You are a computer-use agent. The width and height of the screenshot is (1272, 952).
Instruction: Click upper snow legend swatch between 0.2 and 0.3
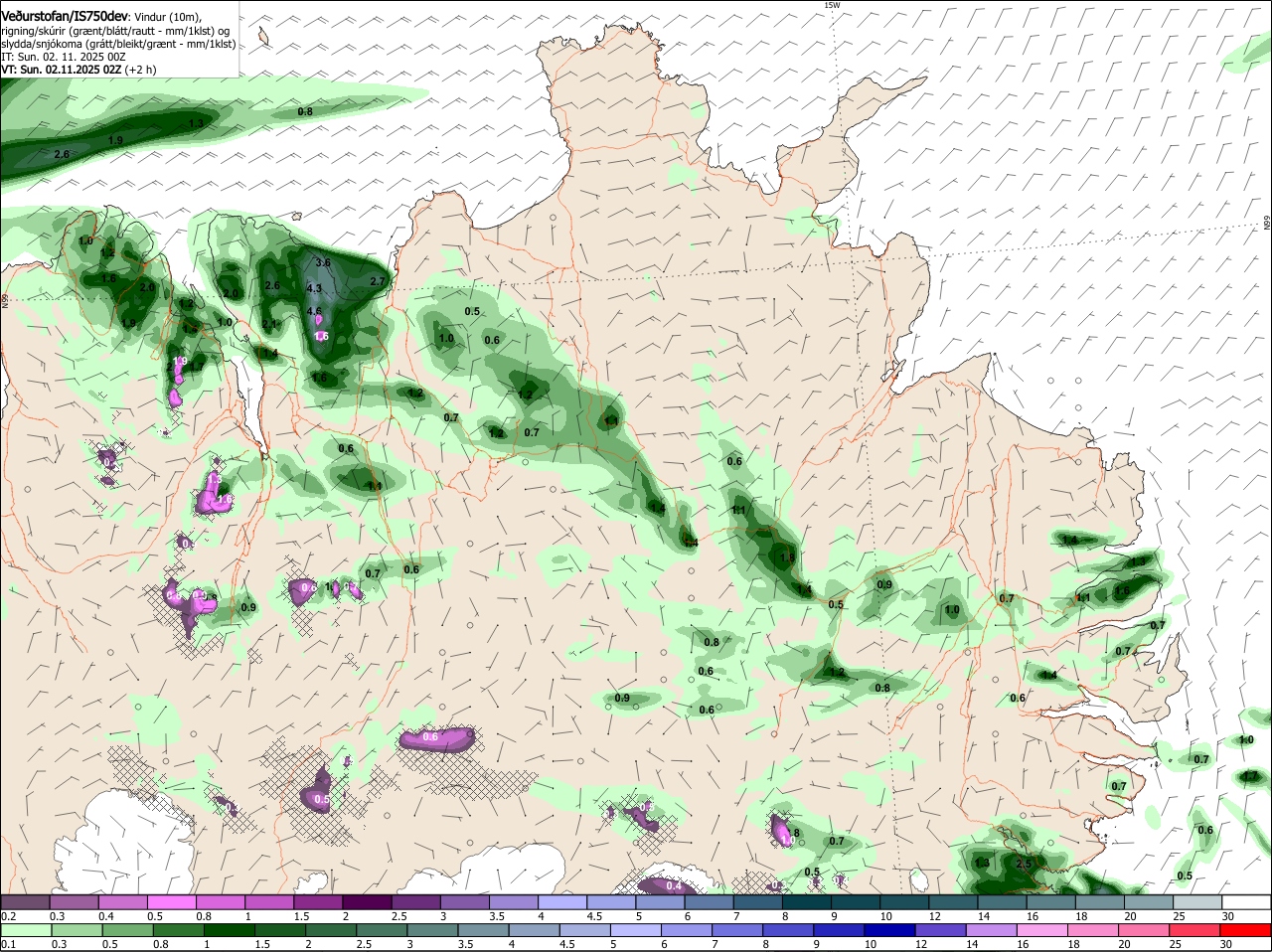pyautogui.click(x=25, y=901)
